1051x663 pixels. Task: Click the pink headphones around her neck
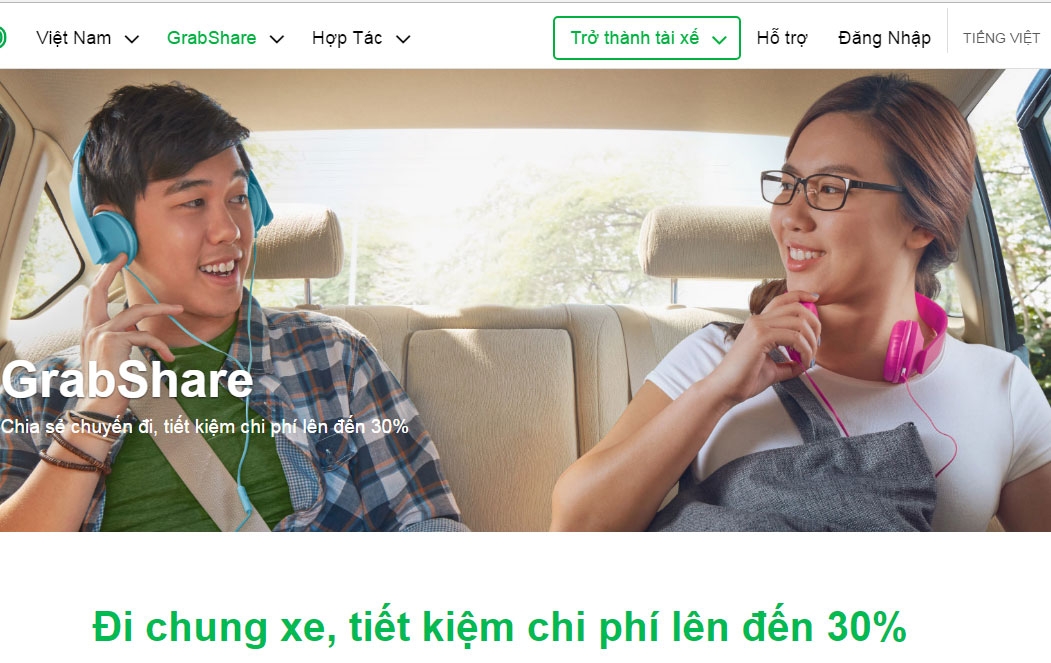[891, 339]
